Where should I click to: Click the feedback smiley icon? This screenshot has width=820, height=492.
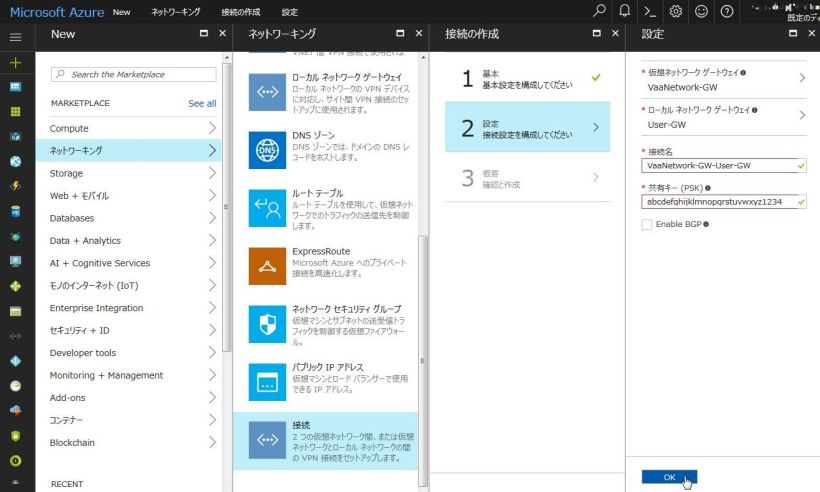tap(701, 11)
